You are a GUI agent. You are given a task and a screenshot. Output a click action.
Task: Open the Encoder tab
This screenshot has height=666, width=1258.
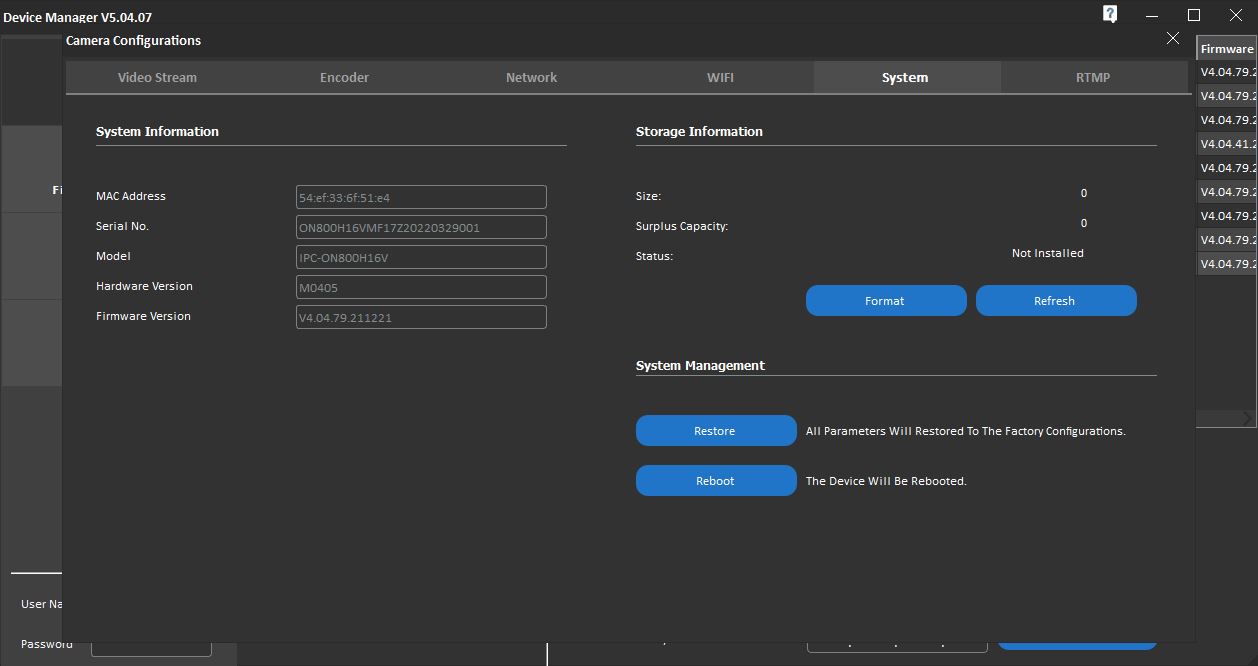pos(344,77)
